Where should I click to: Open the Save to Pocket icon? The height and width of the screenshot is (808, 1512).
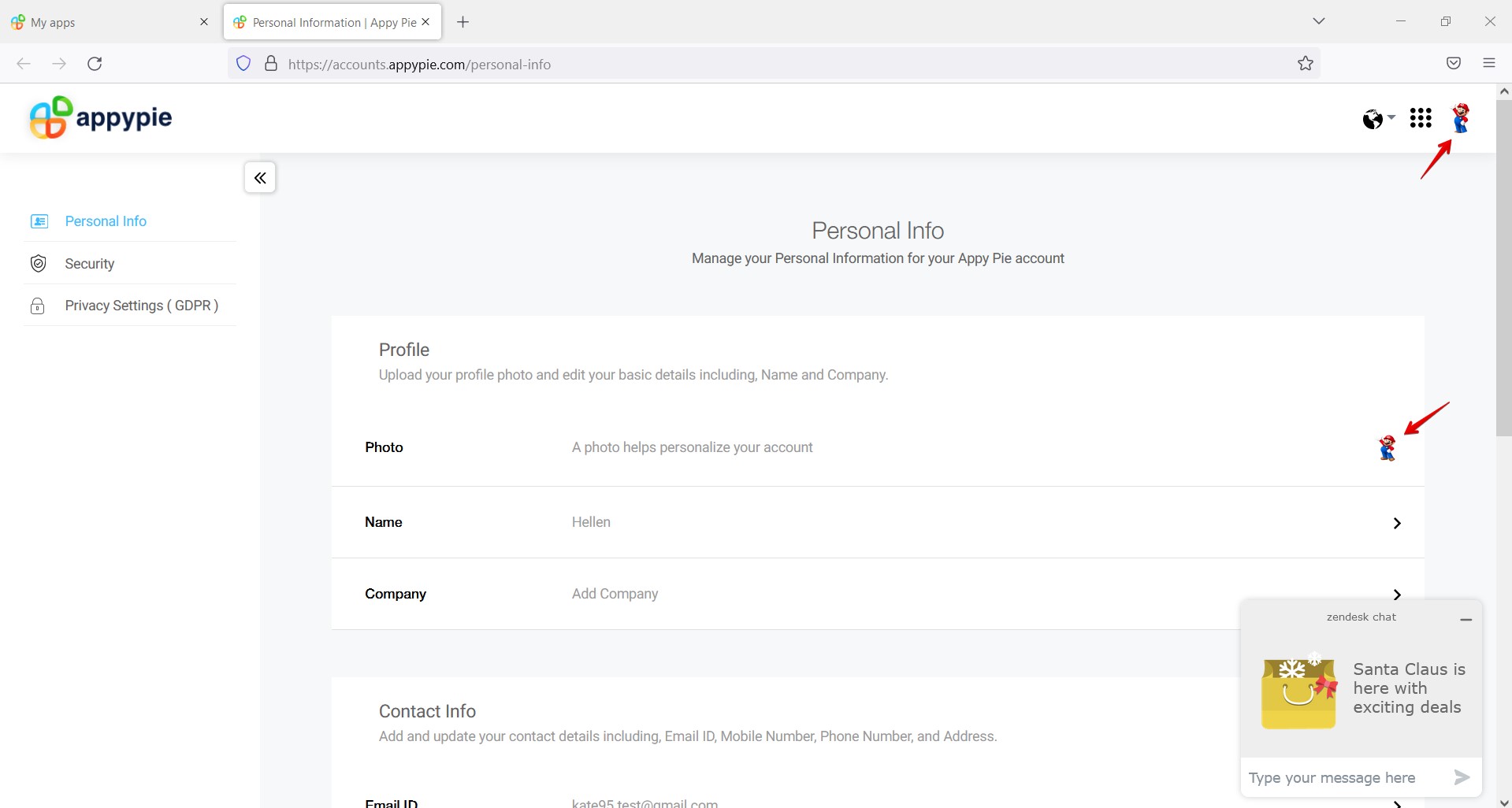1454,64
